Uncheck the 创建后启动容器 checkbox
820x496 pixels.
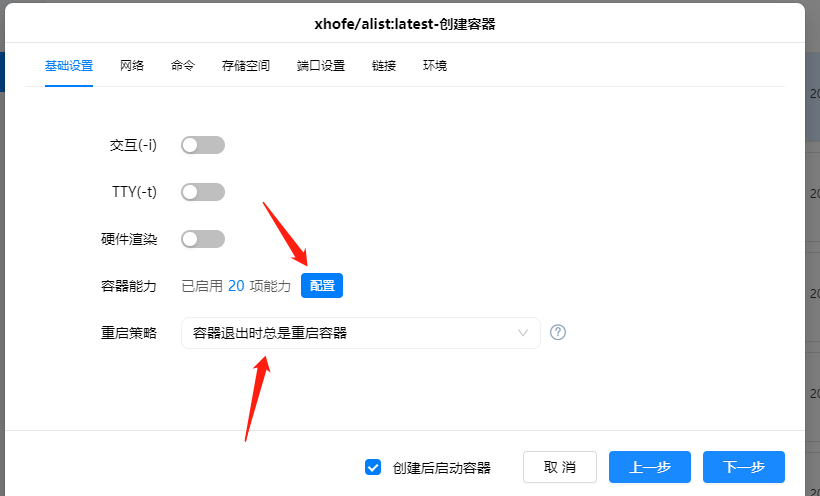373,467
